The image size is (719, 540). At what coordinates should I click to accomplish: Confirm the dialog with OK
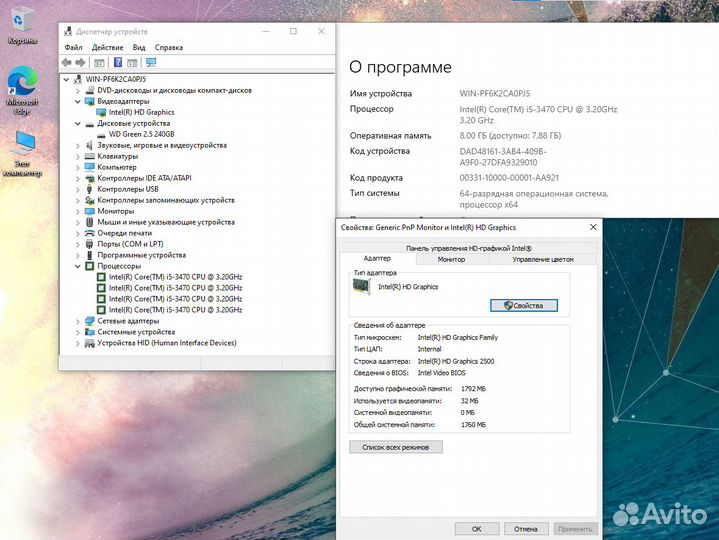coord(477,529)
